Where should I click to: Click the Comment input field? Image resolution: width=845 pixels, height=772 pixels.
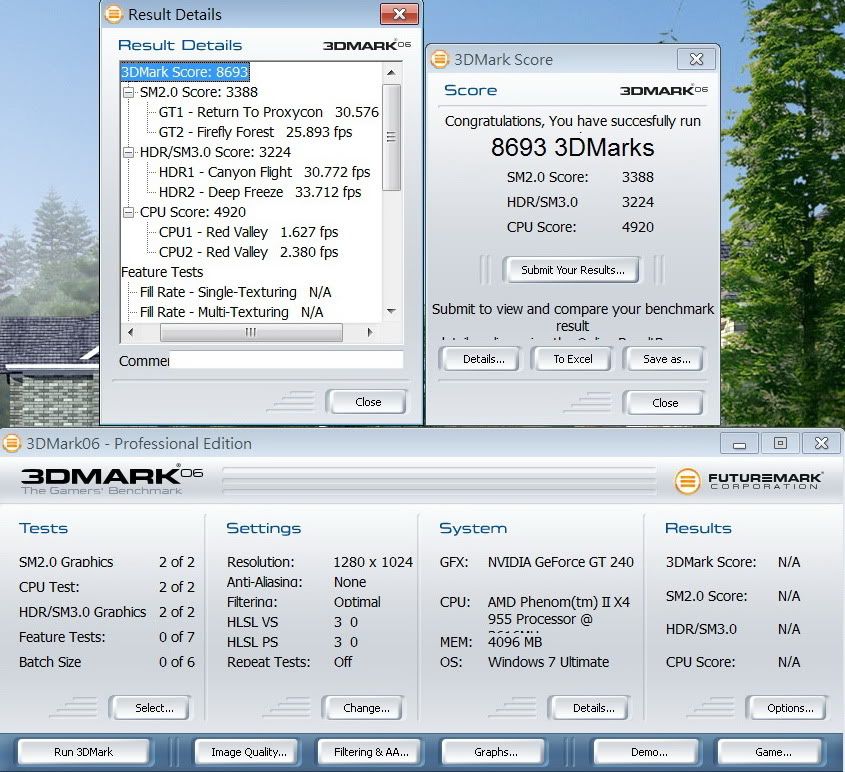point(286,360)
